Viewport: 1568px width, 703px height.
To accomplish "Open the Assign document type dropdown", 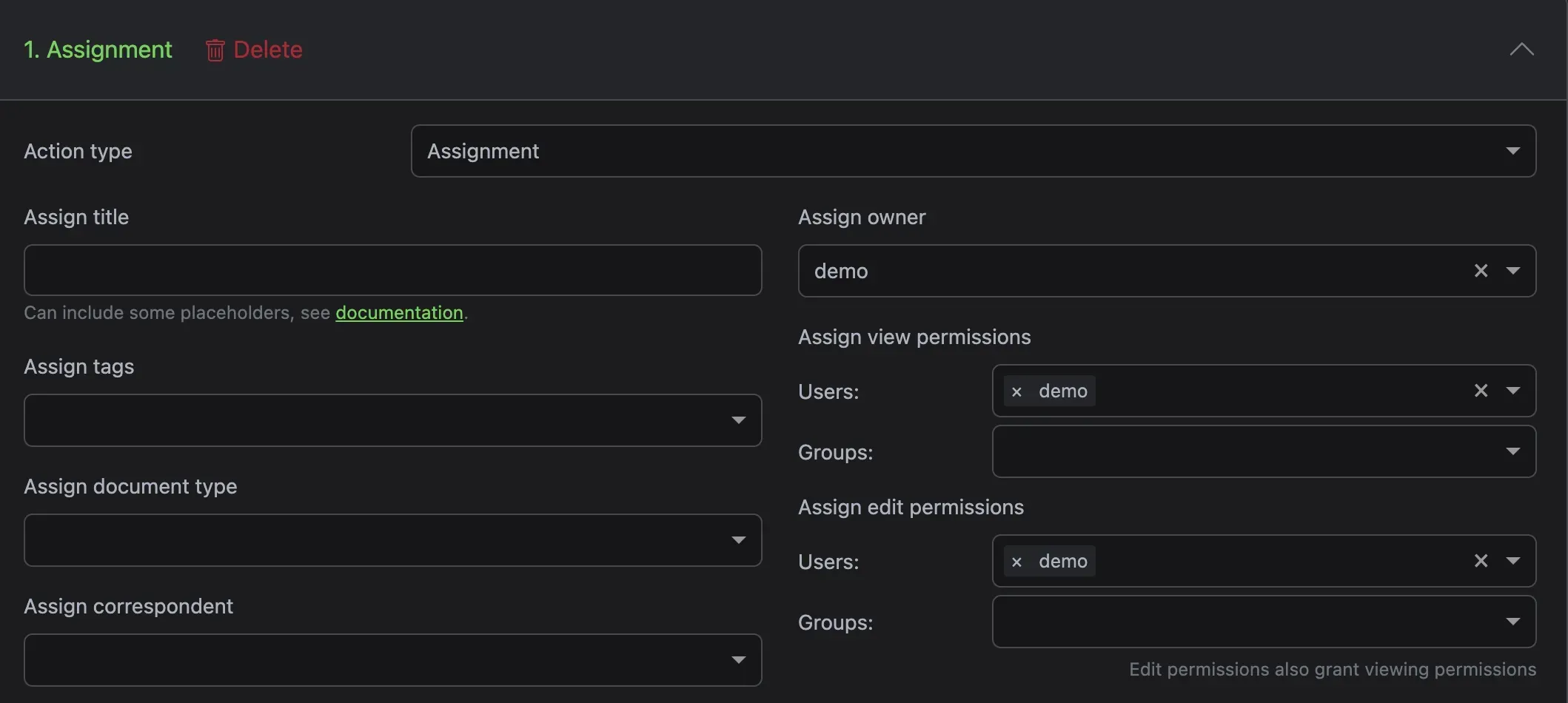I will click(392, 540).
